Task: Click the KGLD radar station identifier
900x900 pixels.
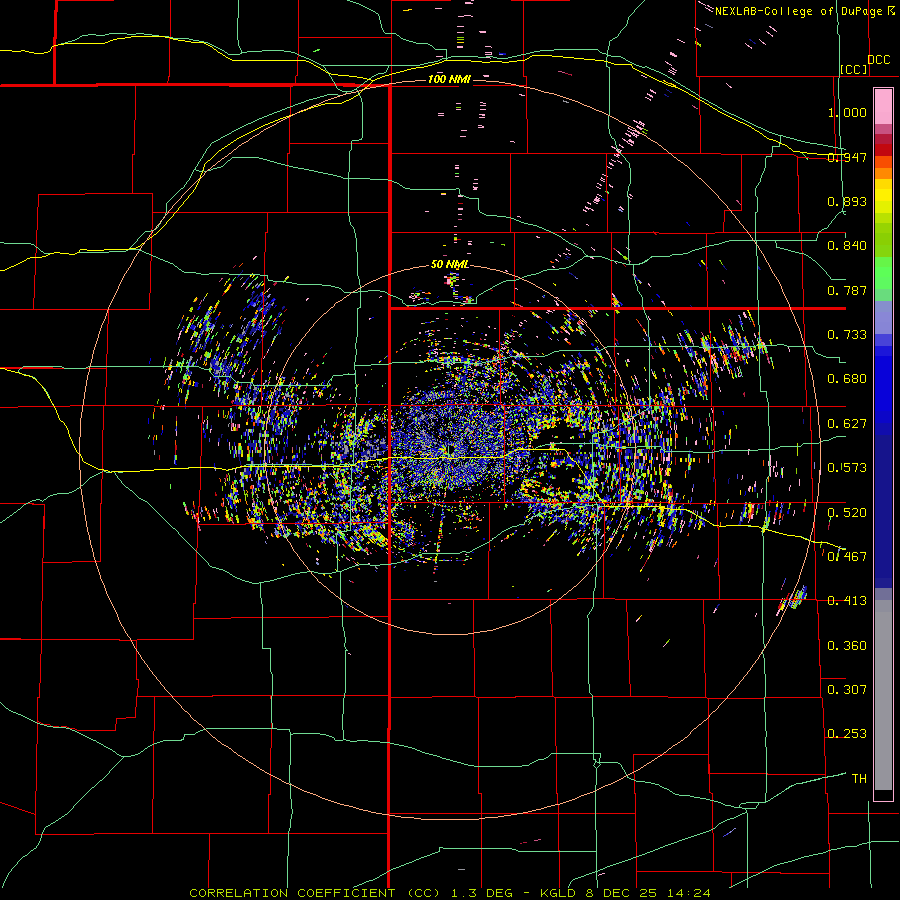Action: point(557,893)
